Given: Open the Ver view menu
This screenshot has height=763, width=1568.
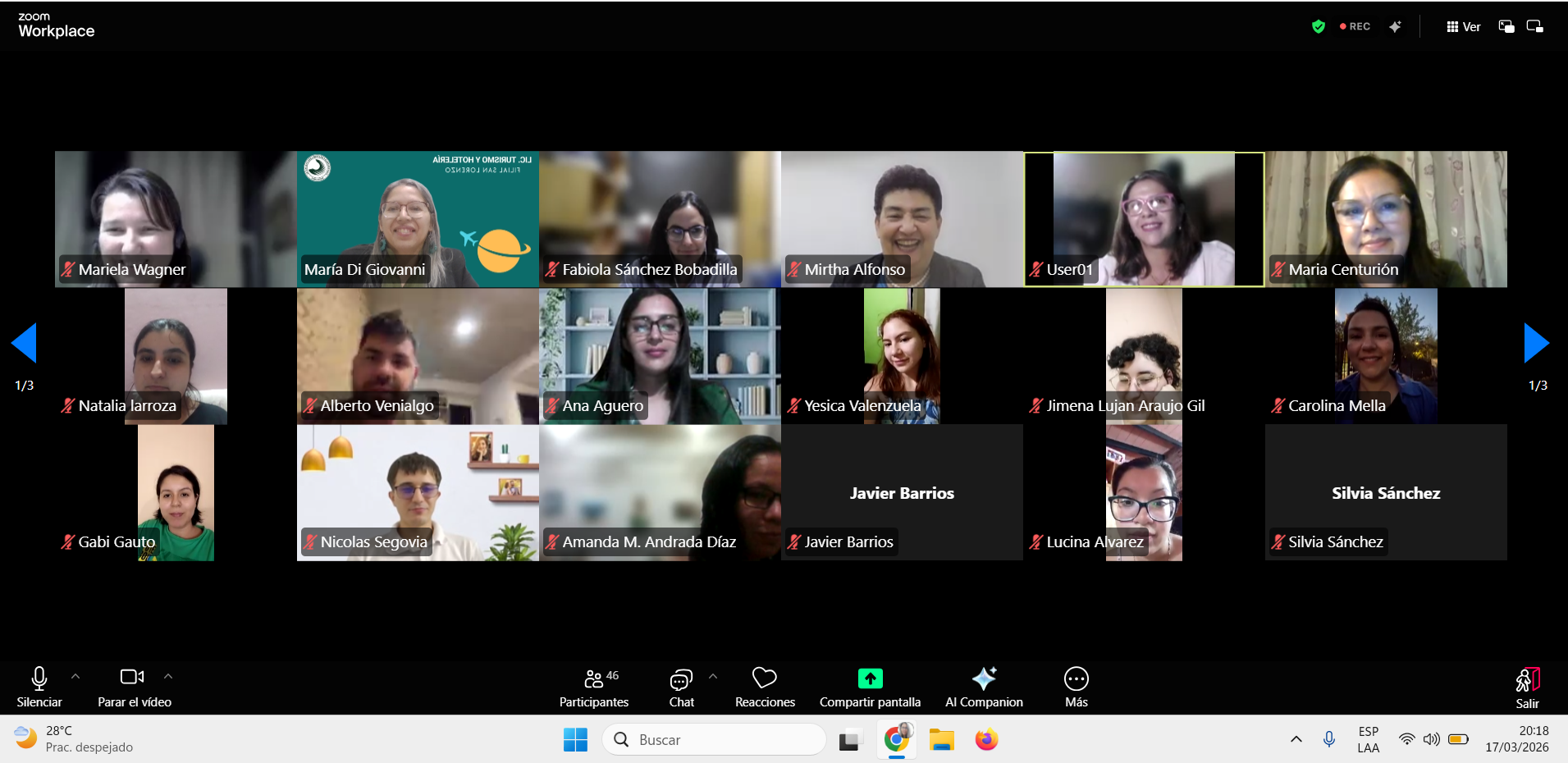Looking at the screenshot, I should tap(1463, 27).
